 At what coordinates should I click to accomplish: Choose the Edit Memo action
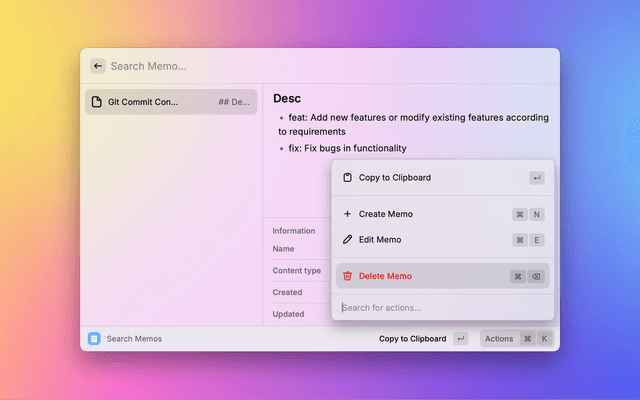point(380,240)
